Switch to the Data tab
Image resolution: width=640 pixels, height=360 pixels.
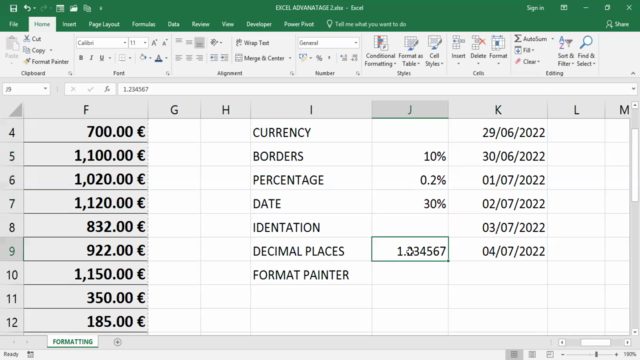coord(173,24)
